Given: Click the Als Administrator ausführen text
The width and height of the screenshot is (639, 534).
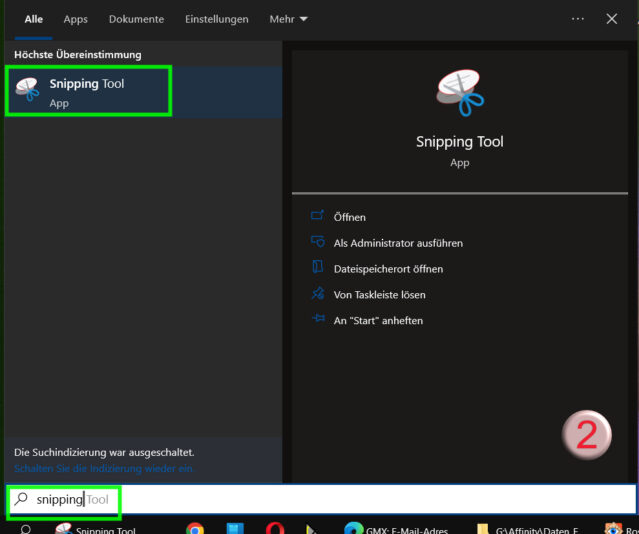Looking at the screenshot, I should tap(398, 243).
